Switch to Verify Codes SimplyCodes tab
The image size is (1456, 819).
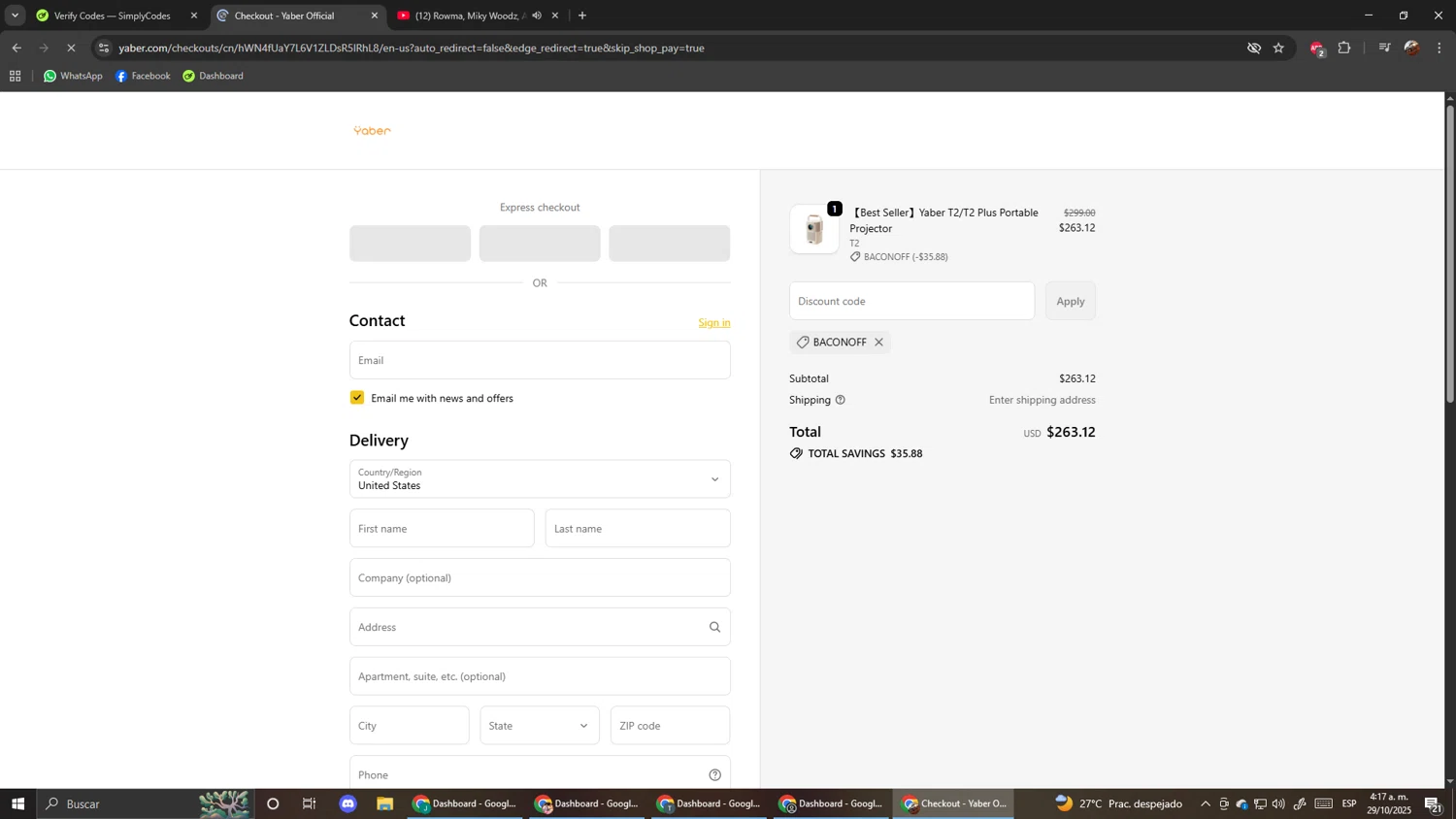(112, 16)
